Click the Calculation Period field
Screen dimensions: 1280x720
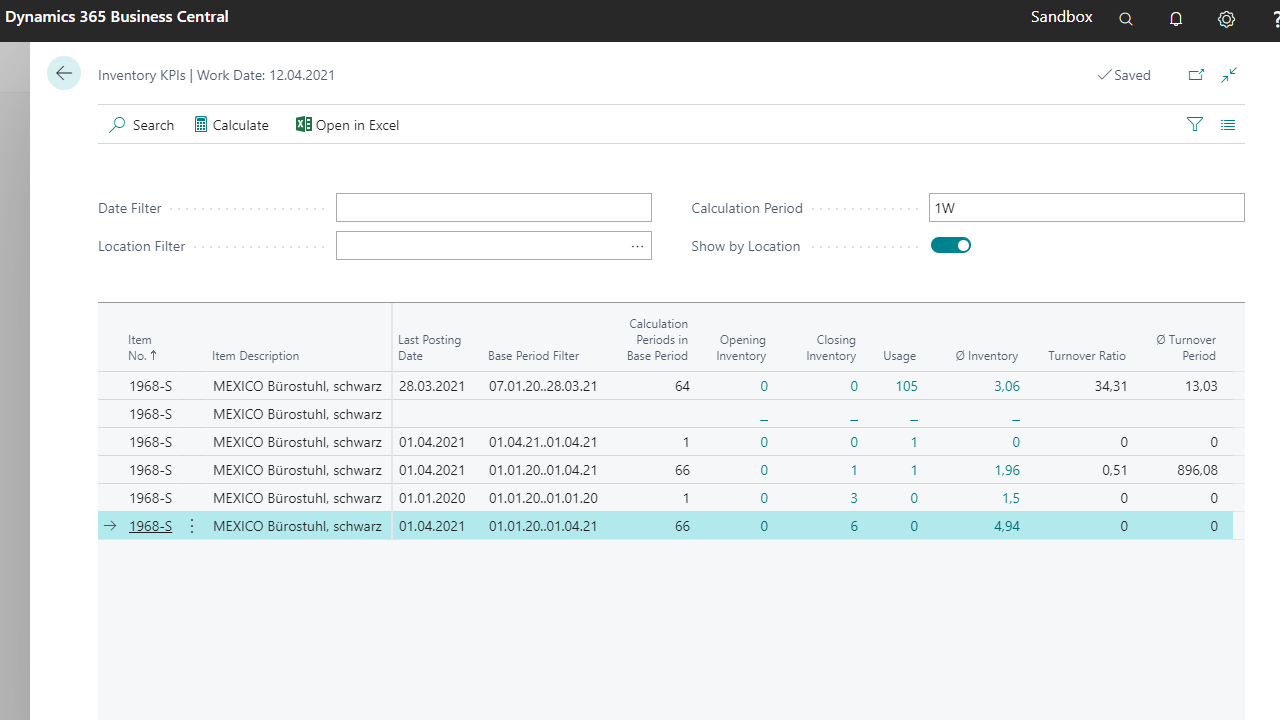(1086, 208)
